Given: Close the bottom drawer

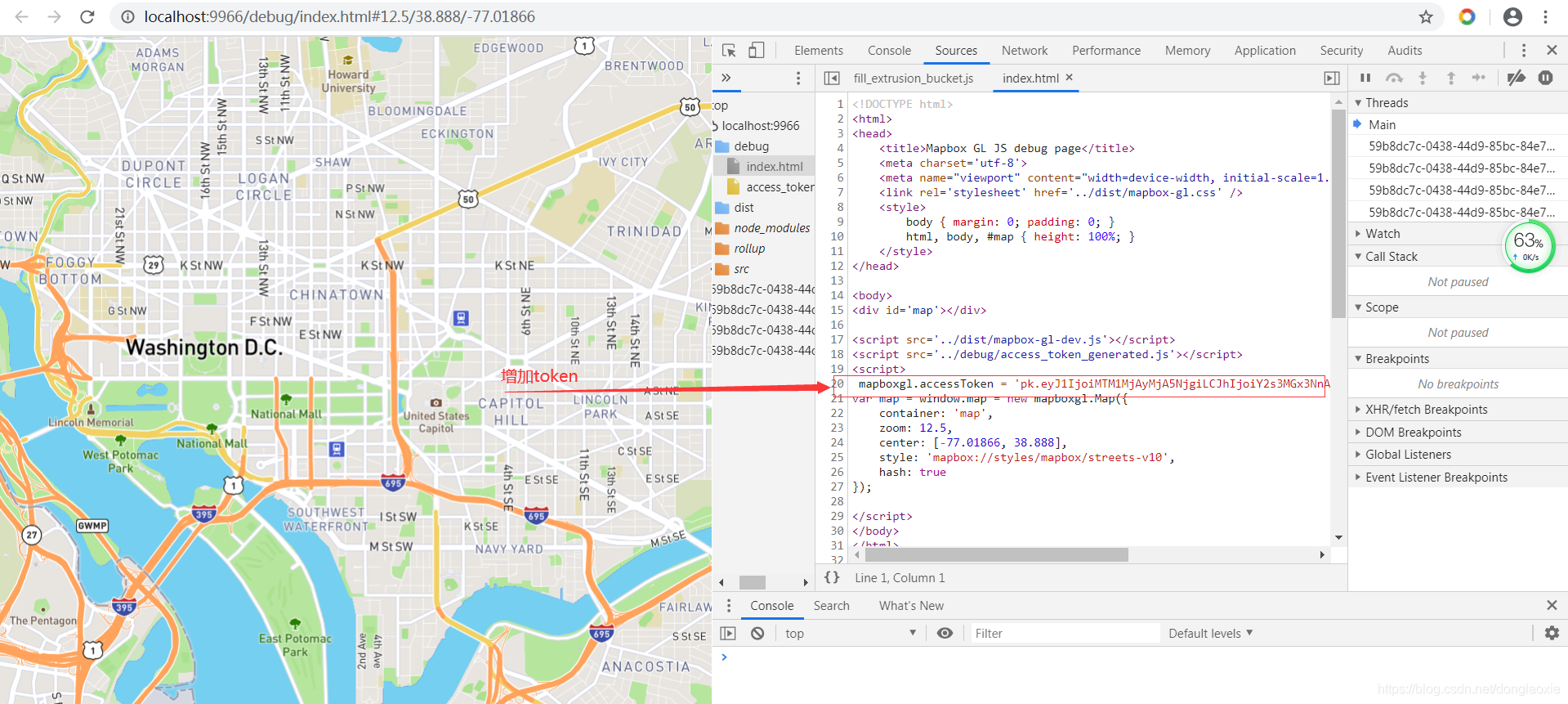Looking at the screenshot, I should pos(1552,605).
